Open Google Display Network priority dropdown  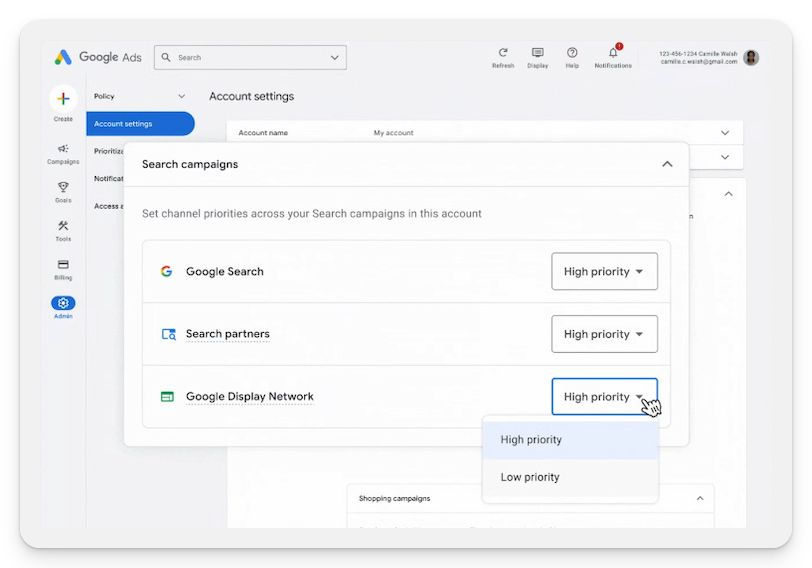click(x=604, y=397)
